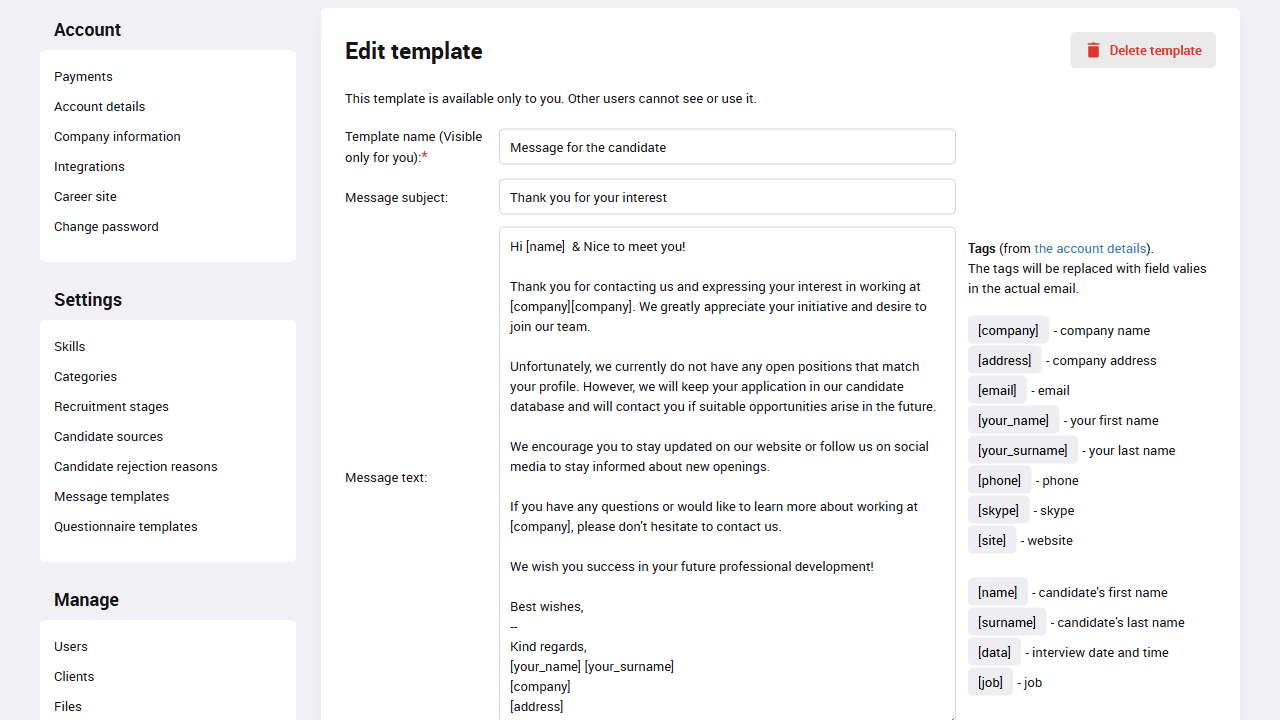The width and height of the screenshot is (1280, 720).
Task: Go to Company information page
Action: pos(117,136)
